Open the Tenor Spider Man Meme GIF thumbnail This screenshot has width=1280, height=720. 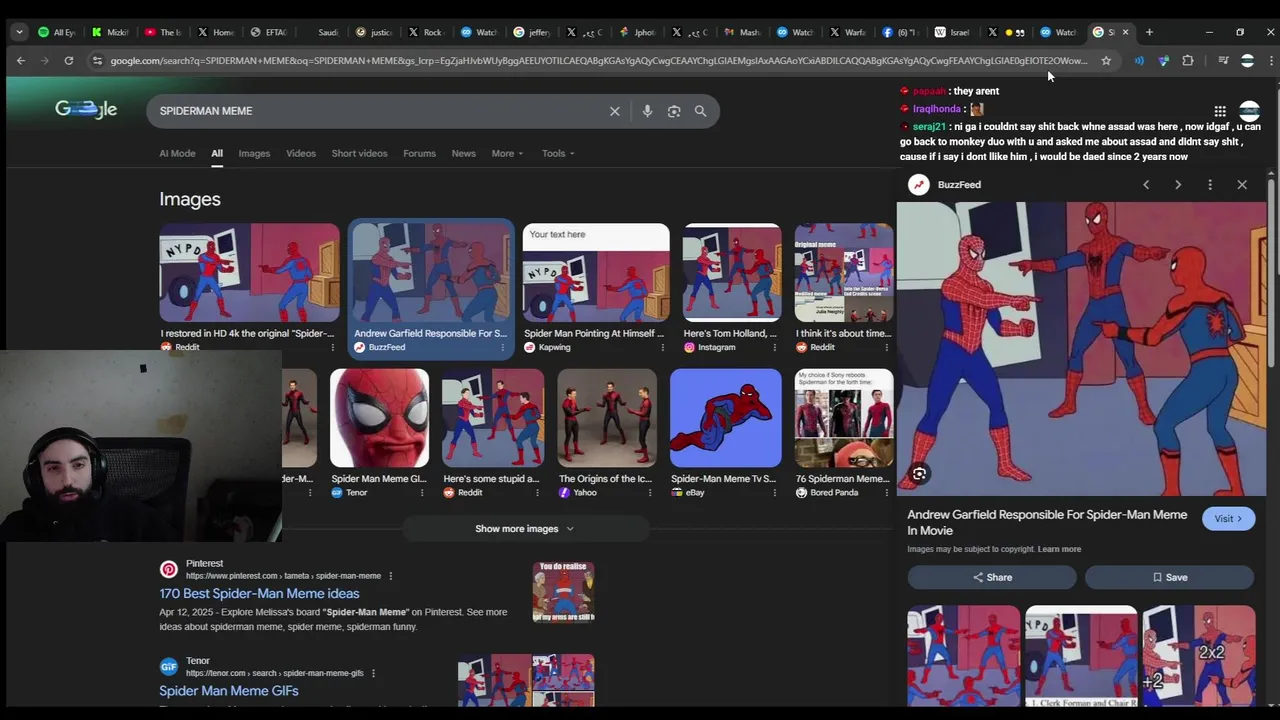click(x=379, y=418)
